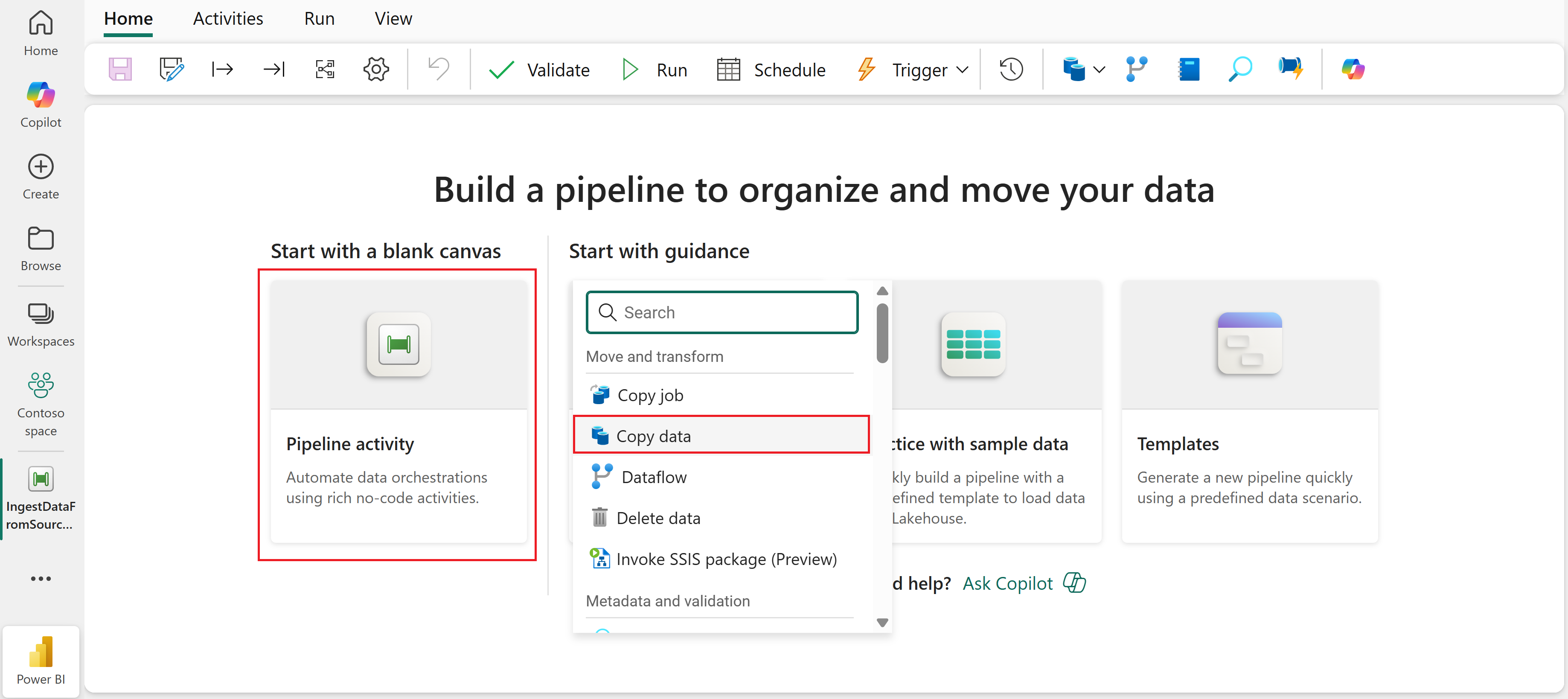Click the activity Search field

pos(722,312)
